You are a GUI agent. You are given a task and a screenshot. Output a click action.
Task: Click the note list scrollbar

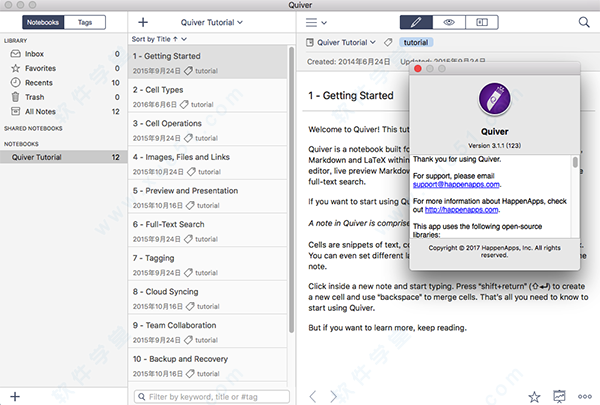(292, 189)
